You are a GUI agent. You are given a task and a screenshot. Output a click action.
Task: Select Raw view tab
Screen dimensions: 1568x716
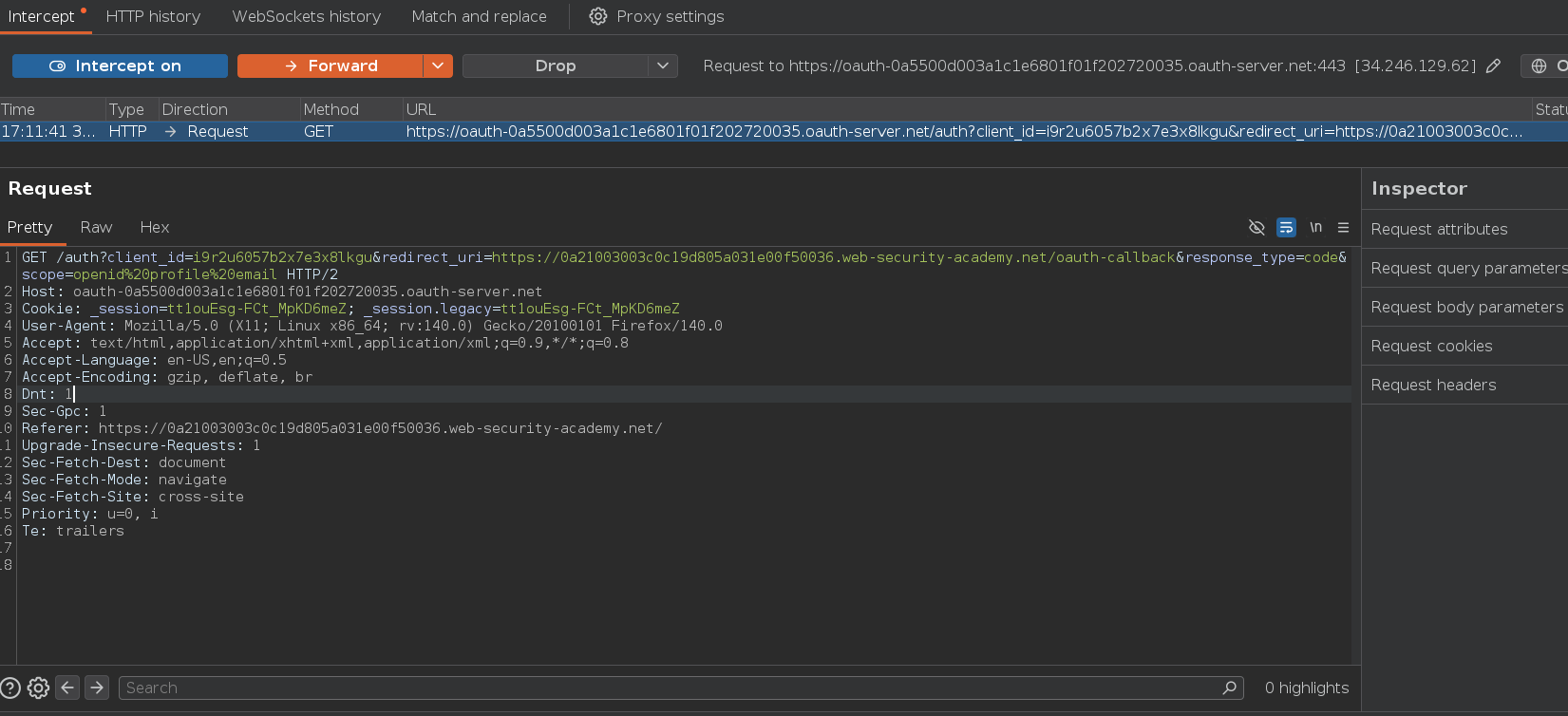96,227
